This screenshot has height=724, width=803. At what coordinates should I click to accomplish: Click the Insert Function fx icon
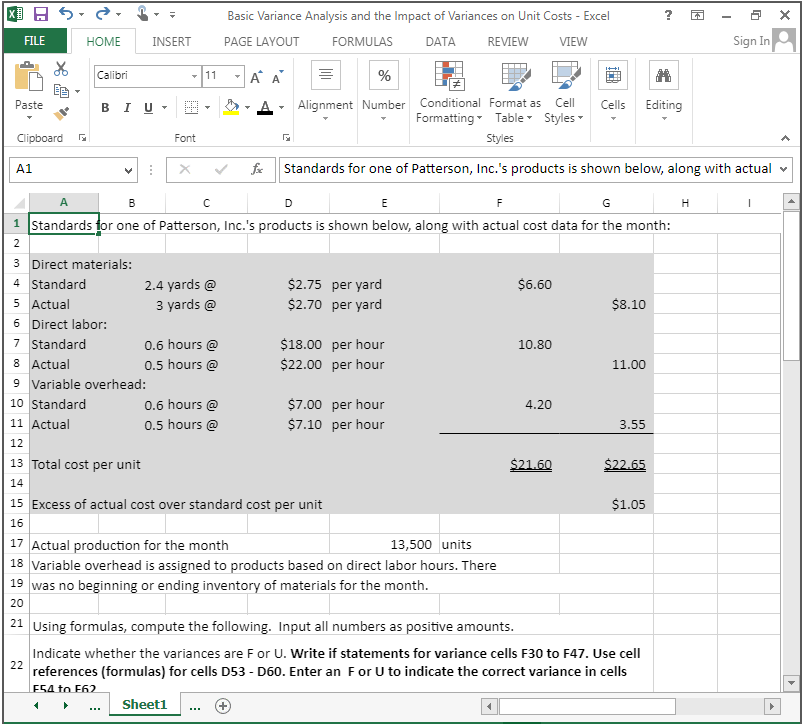(257, 169)
